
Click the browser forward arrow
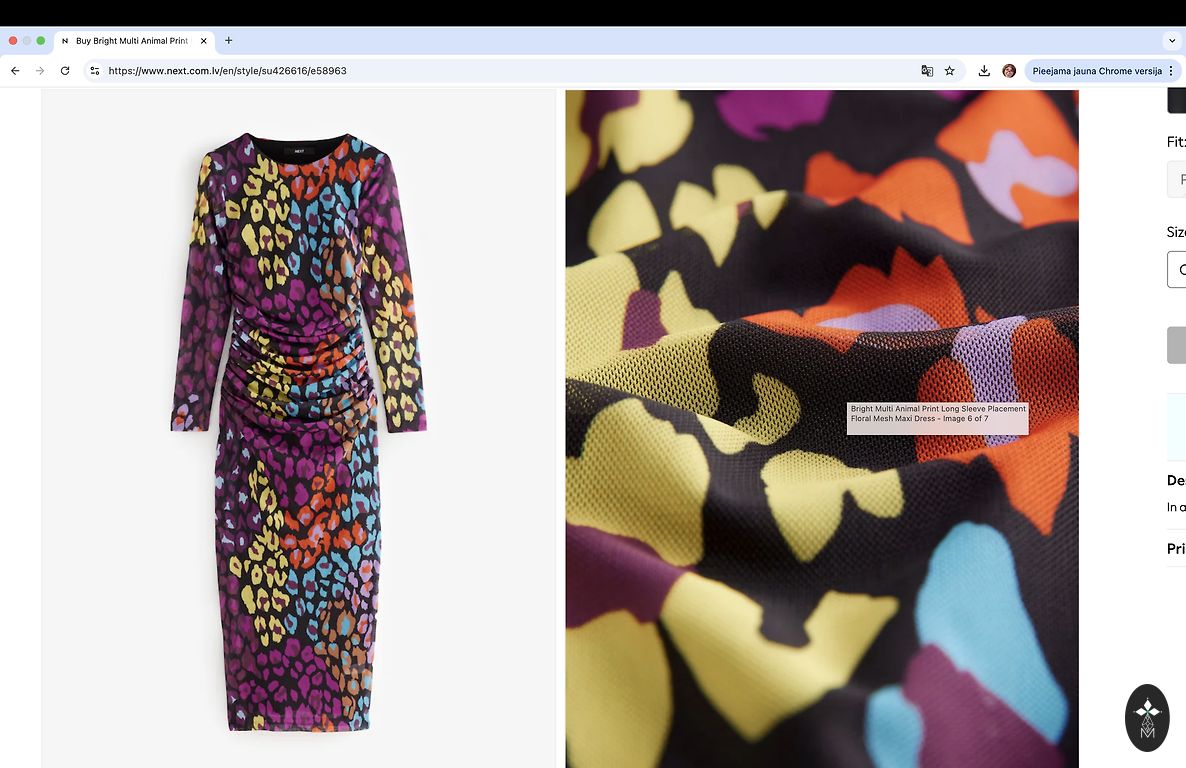[40, 71]
